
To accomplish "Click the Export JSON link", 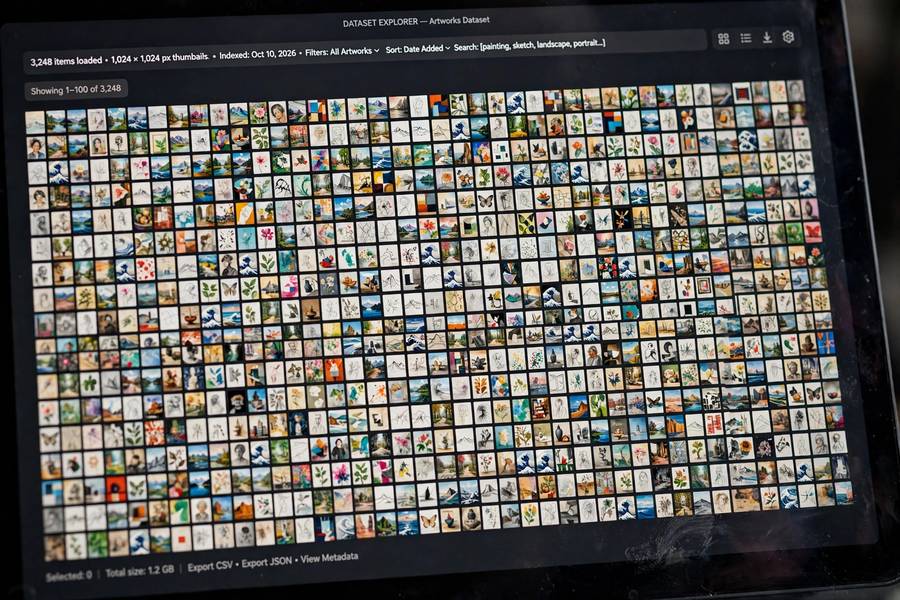I will (x=266, y=562).
